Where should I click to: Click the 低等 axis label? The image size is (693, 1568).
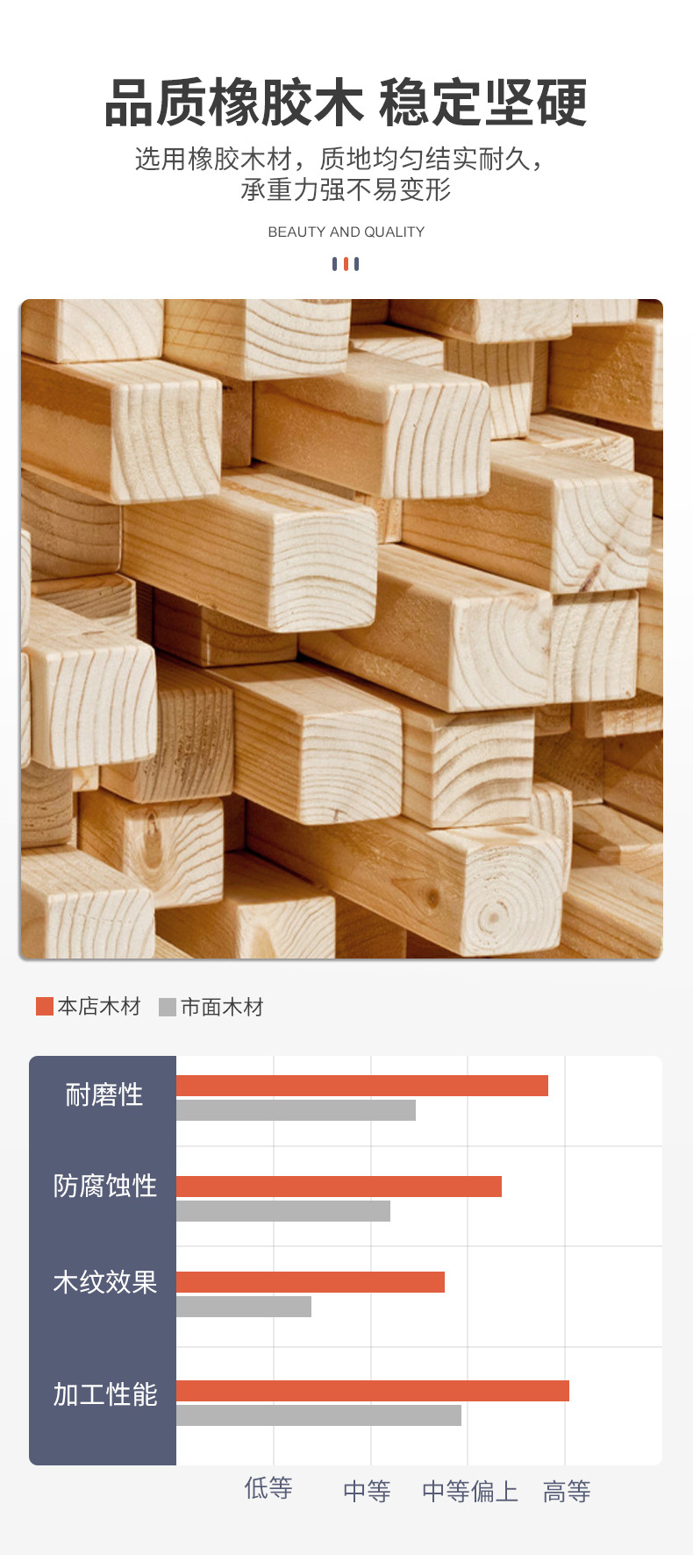point(268,1488)
